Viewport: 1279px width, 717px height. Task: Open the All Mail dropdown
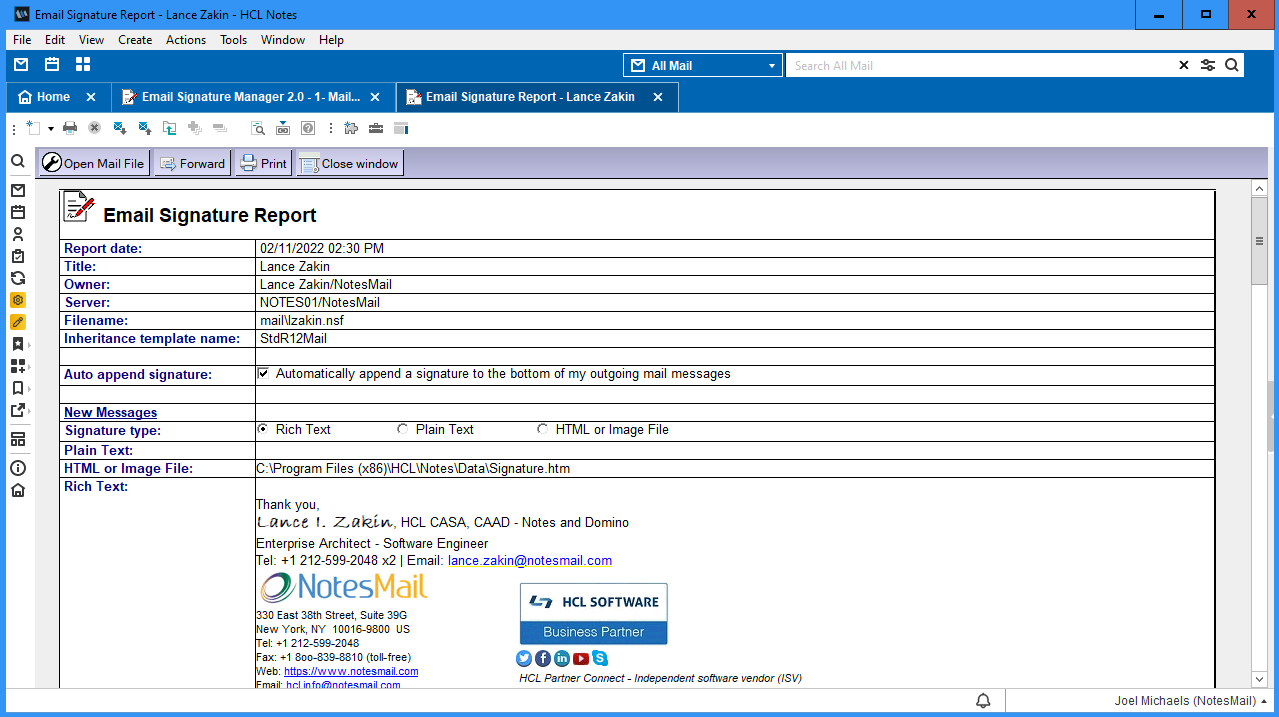[773, 64]
